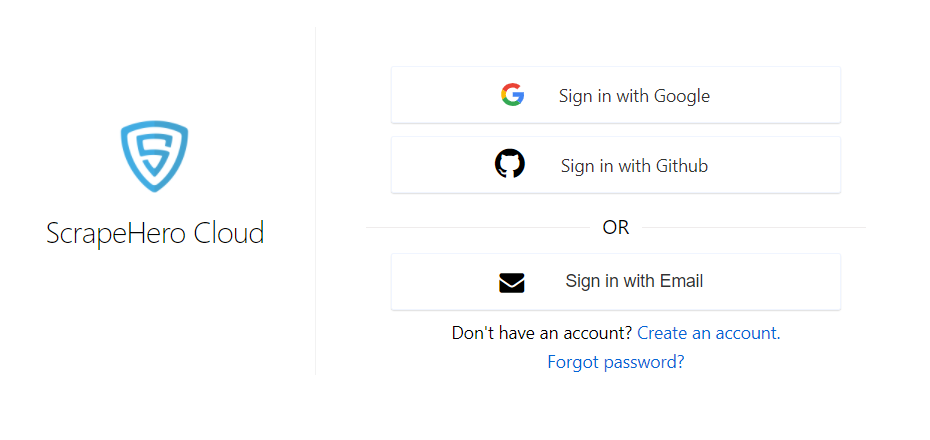Image resolution: width=930 pixels, height=440 pixels.
Task: Click the black envelope email icon
Action: coord(512,283)
